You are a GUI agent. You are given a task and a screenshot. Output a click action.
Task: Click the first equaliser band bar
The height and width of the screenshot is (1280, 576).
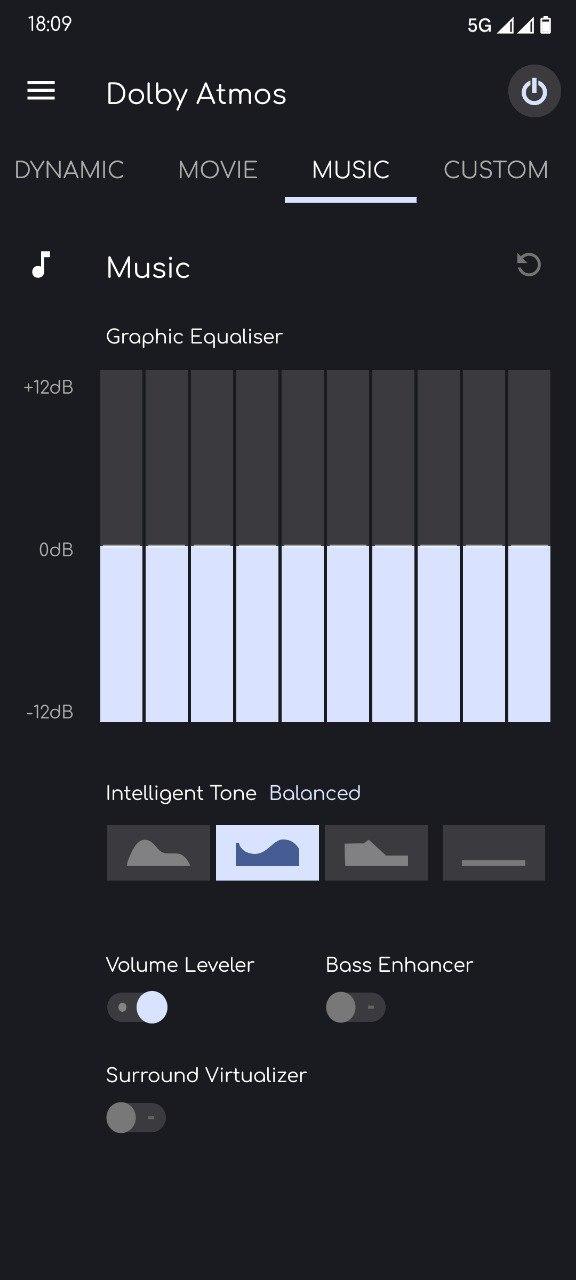pos(121,546)
